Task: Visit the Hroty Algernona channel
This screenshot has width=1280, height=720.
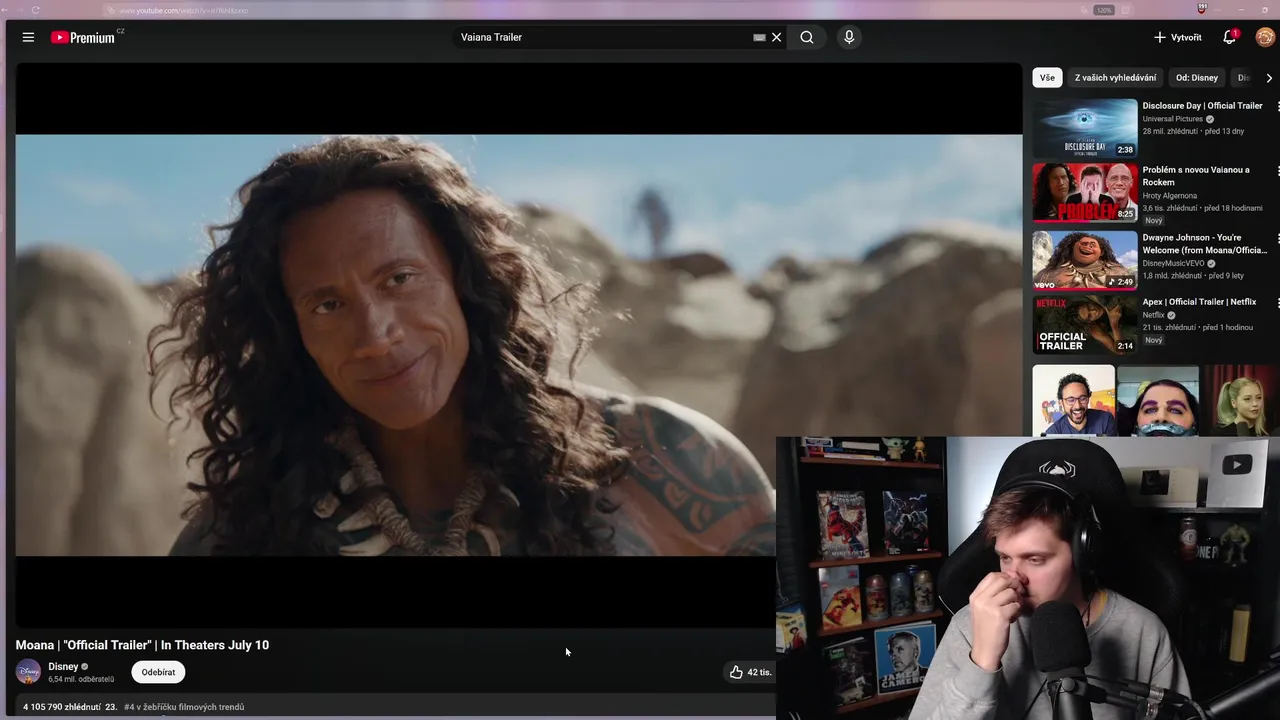Action: (x=1170, y=195)
